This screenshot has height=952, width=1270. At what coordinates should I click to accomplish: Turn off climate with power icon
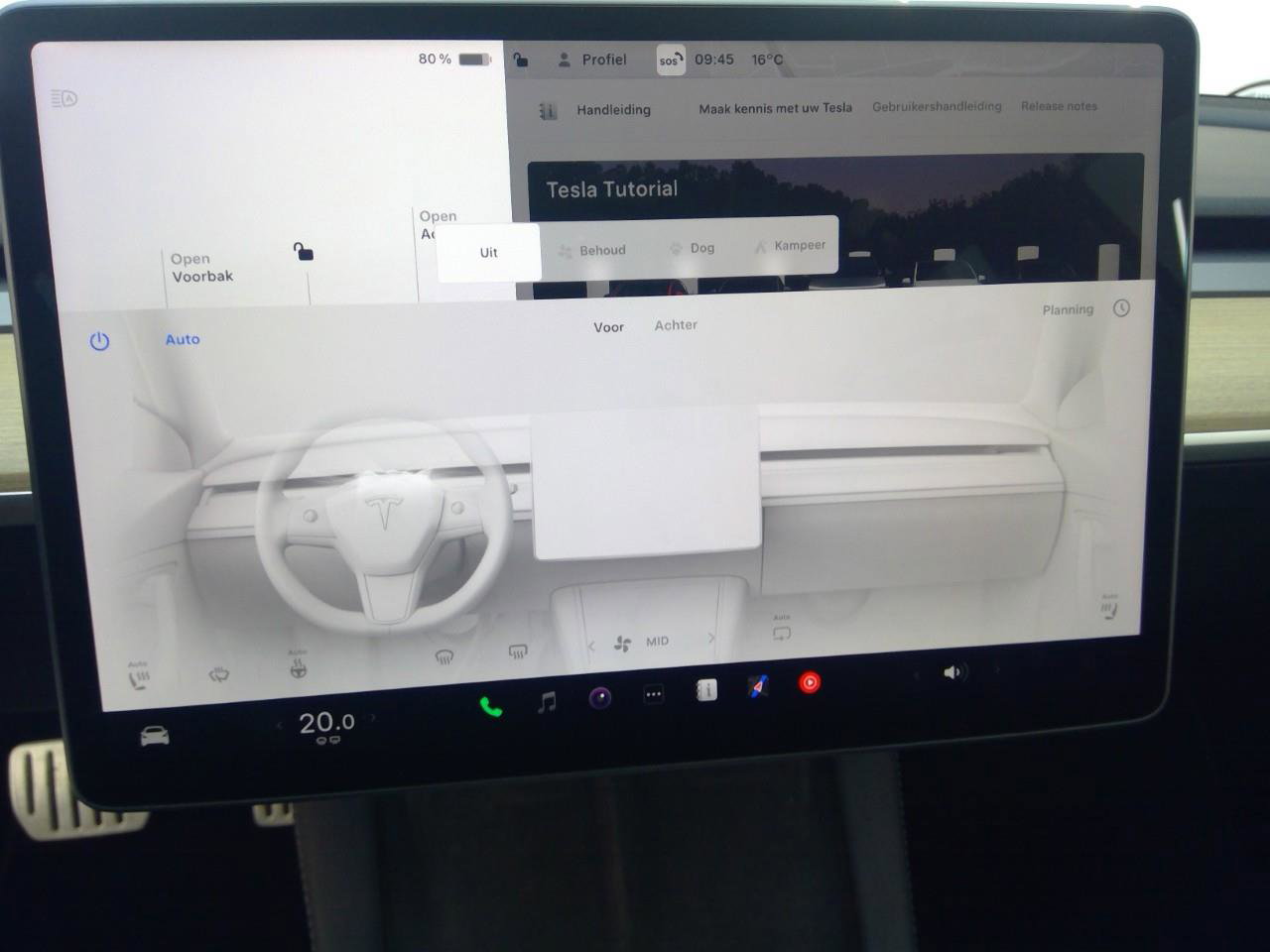click(x=99, y=341)
